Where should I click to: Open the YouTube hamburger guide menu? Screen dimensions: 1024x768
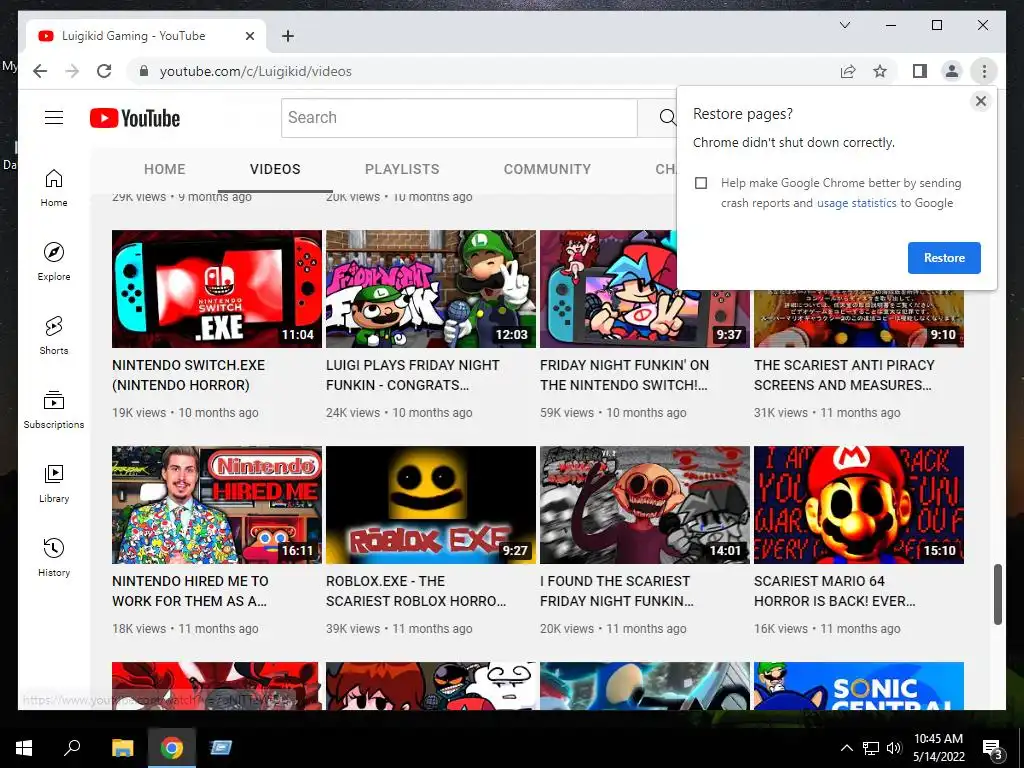(x=54, y=118)
